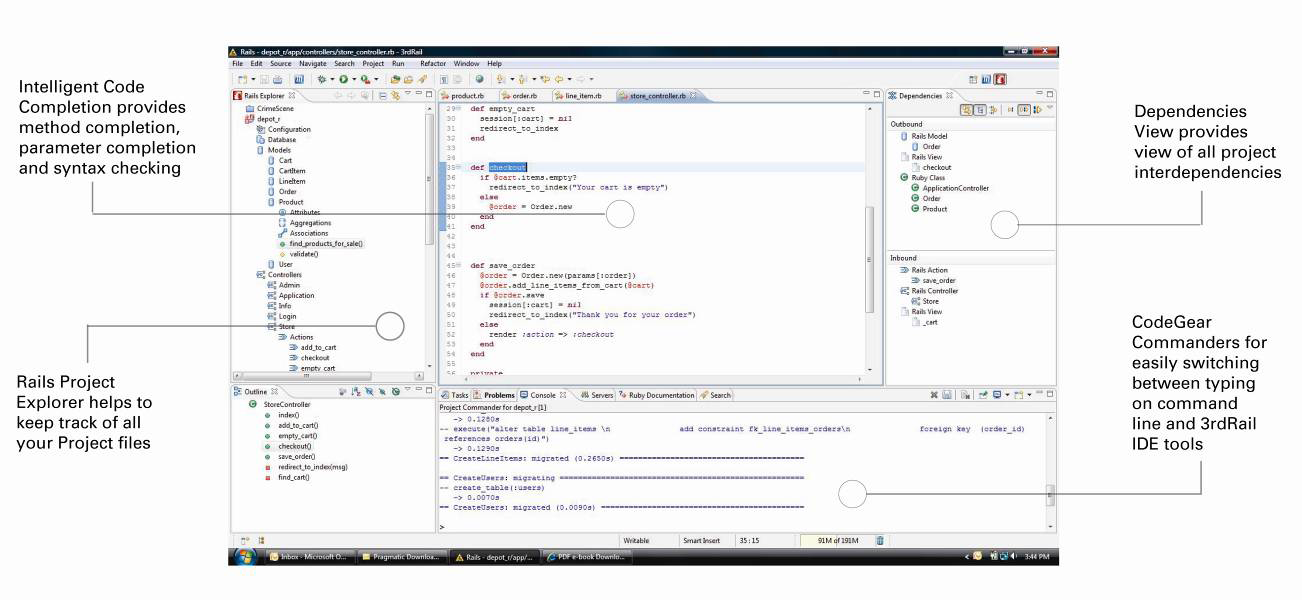Screen dimensions: 1302x600
Task: Click the green Run icon in toolbar
Action: point(343,79)
